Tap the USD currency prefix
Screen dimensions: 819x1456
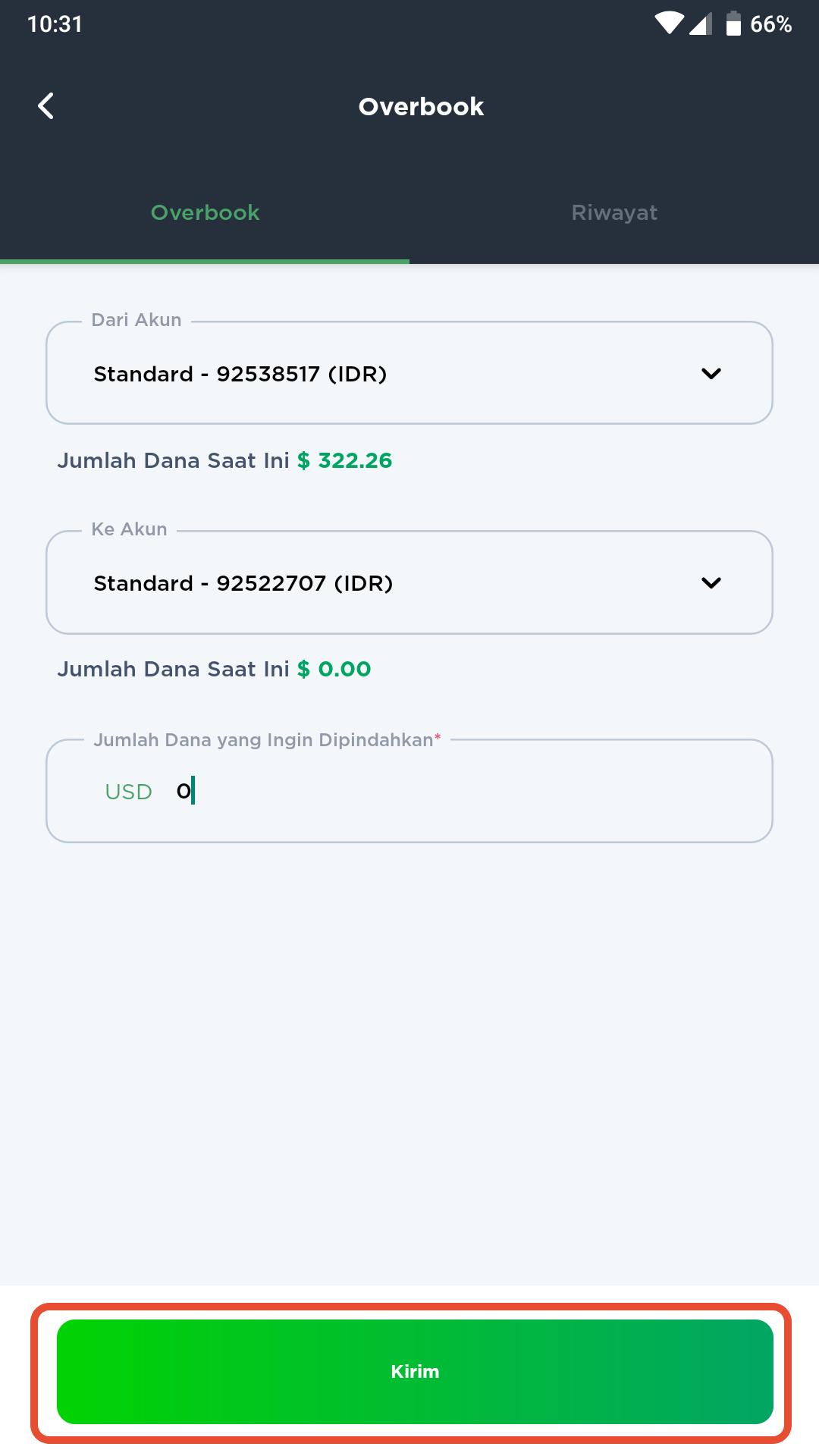coord(128,792)
